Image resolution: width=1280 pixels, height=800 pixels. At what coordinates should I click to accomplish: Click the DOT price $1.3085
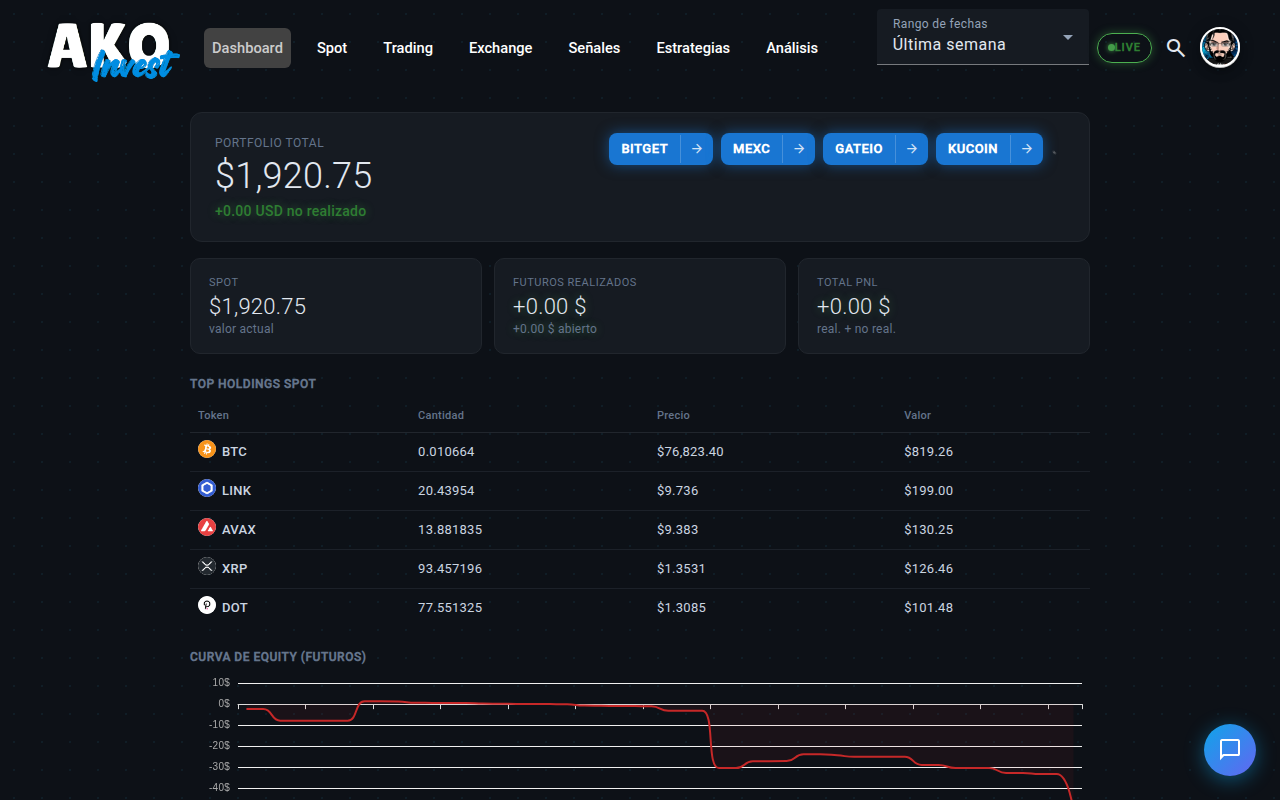[681, 608]
